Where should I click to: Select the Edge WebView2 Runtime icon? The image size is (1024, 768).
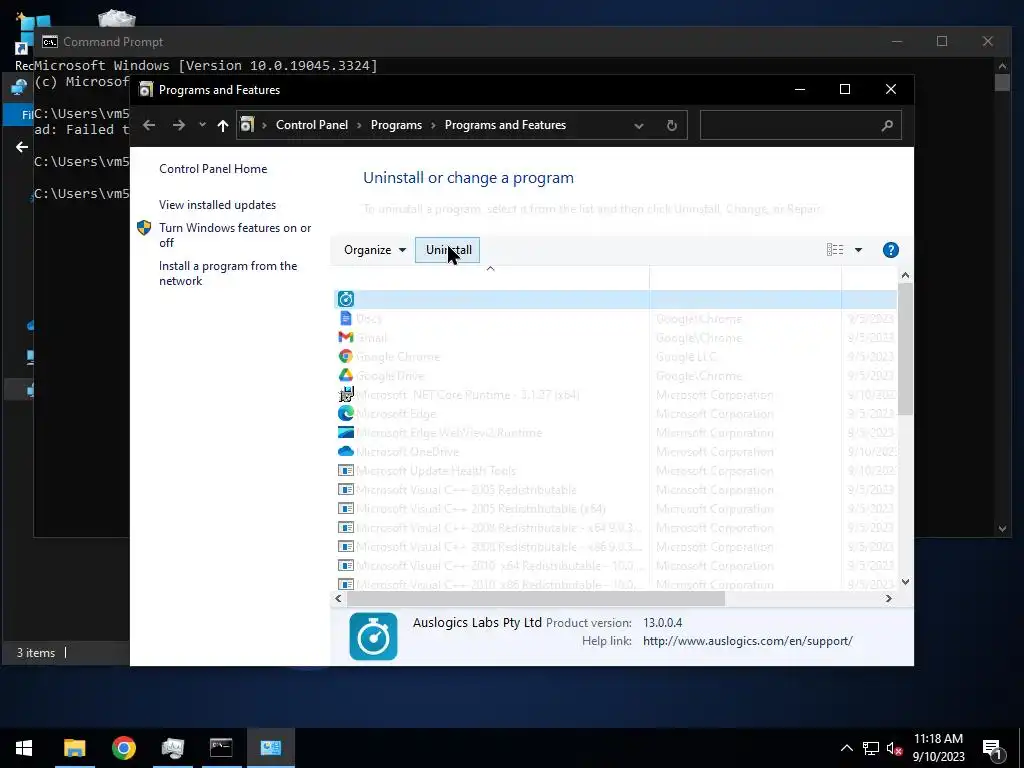345,432
